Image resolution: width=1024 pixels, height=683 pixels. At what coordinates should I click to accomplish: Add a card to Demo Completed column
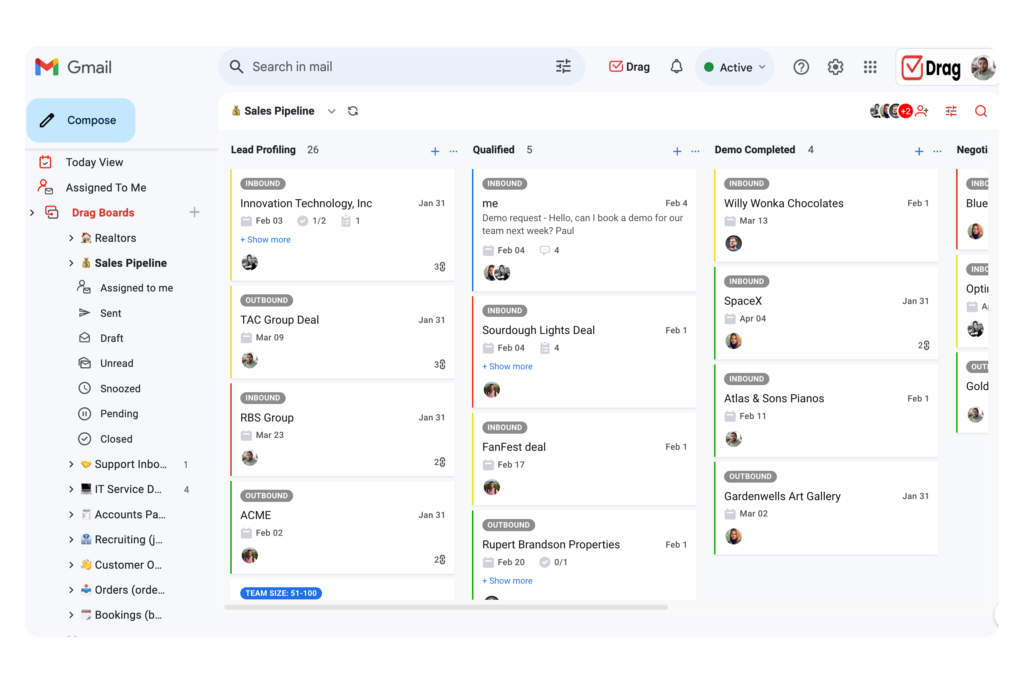(x=919, y=151)
